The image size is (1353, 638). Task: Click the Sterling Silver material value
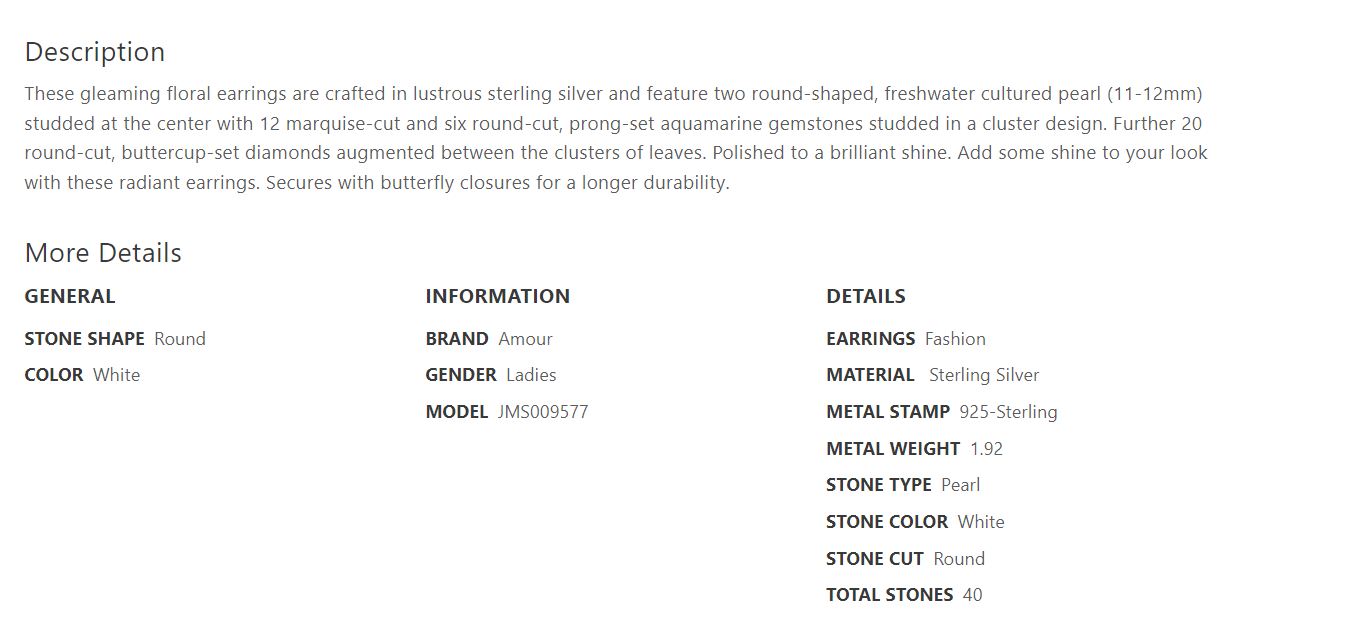984,375
